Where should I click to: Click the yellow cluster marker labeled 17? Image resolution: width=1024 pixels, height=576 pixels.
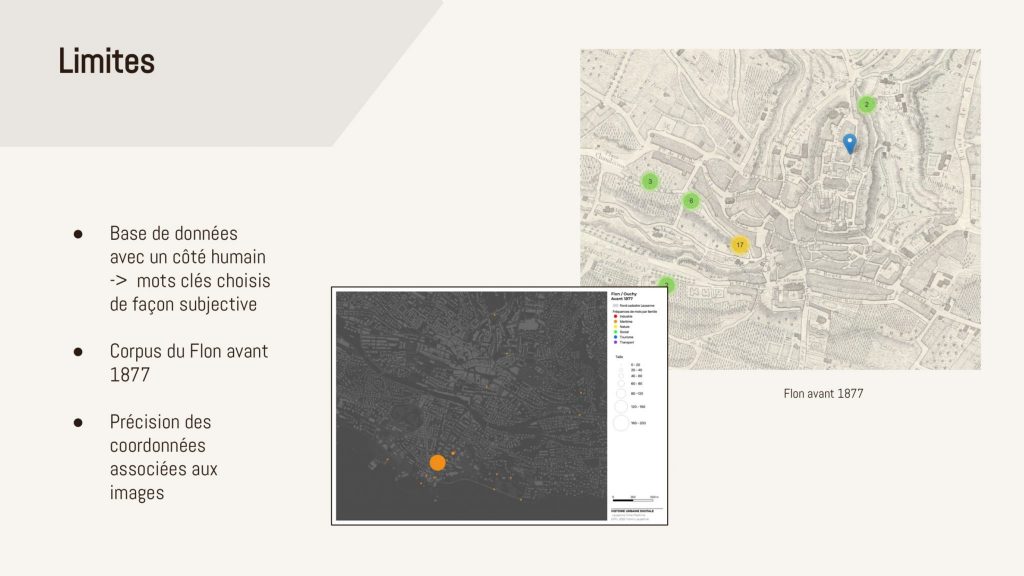click(740, 245)
